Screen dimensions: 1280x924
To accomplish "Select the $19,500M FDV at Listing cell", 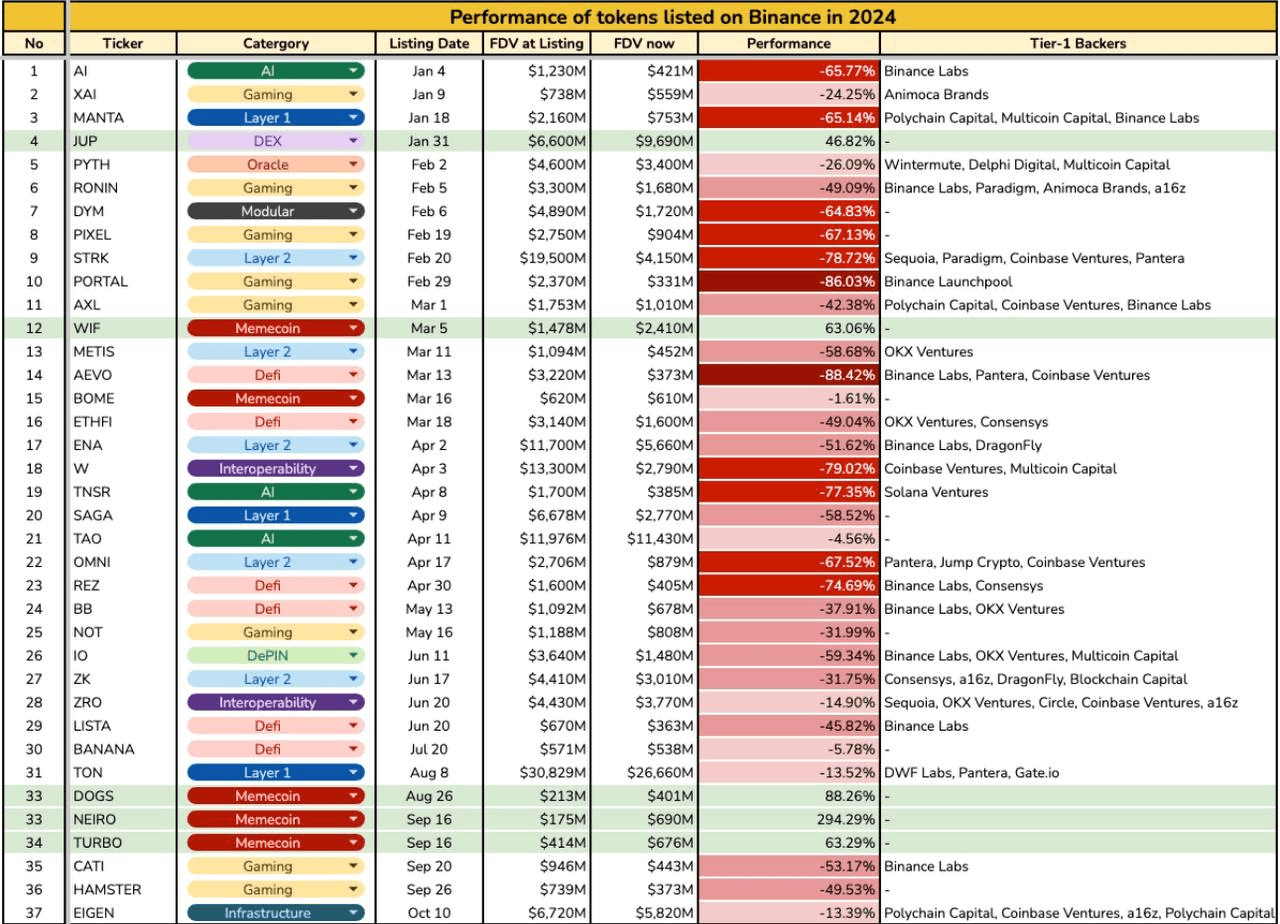I will pyautogui.click(x=536, y=258).
